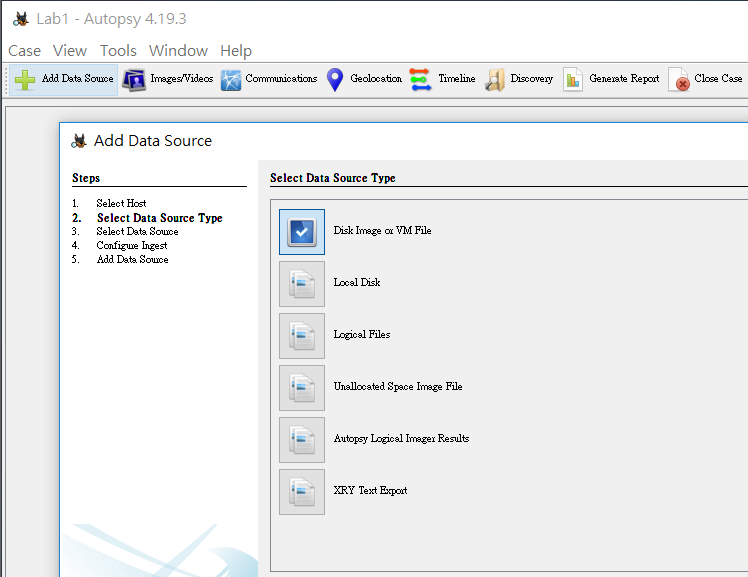Select the Local Disk type icon

(x=302, y=284)
